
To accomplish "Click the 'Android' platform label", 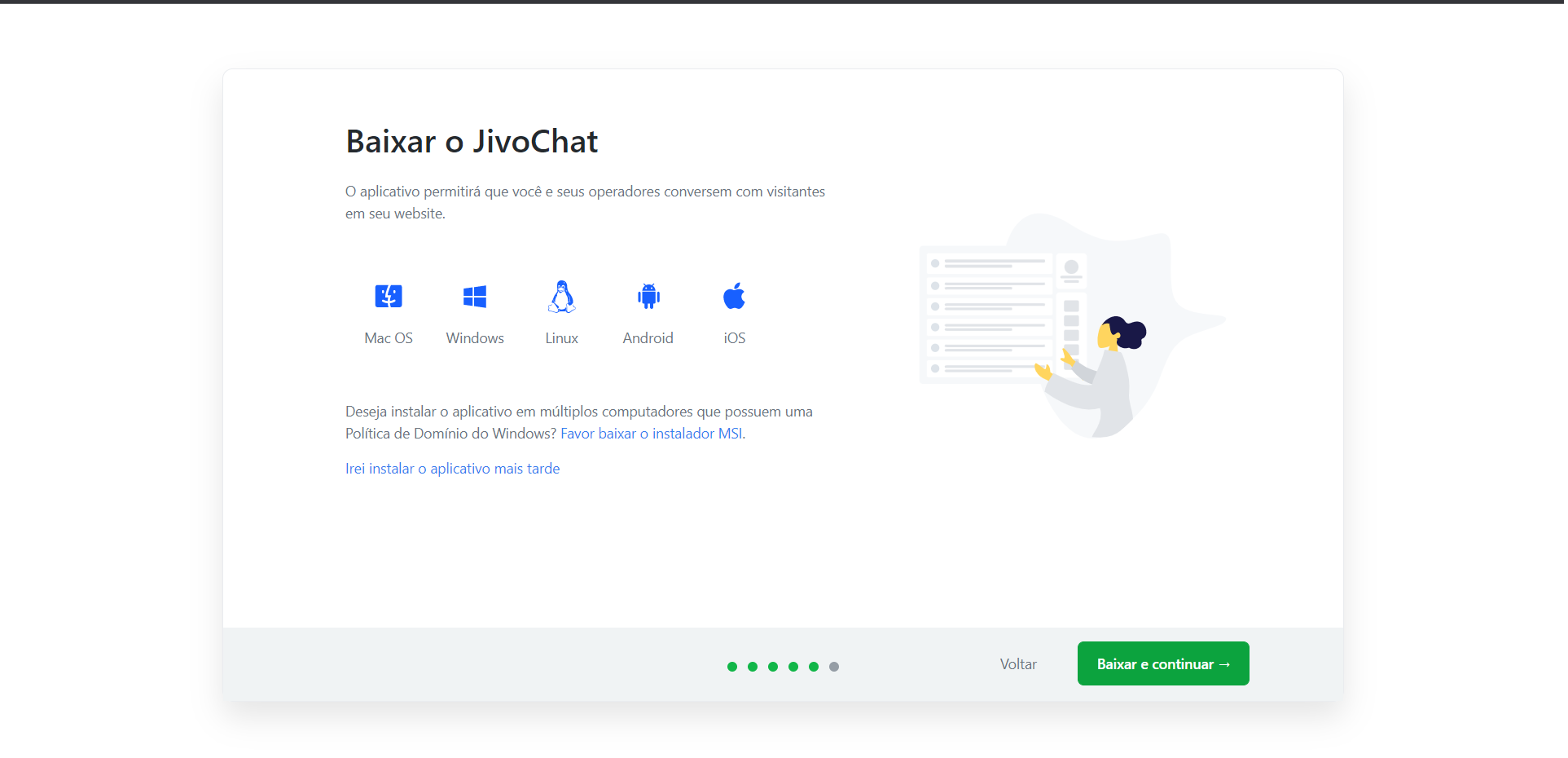I will [648, 338].
